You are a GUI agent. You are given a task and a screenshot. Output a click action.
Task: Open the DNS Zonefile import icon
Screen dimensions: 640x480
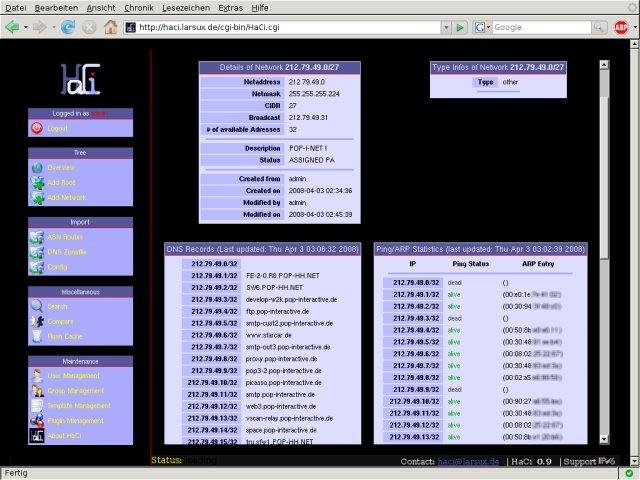[x=37, y=252]
